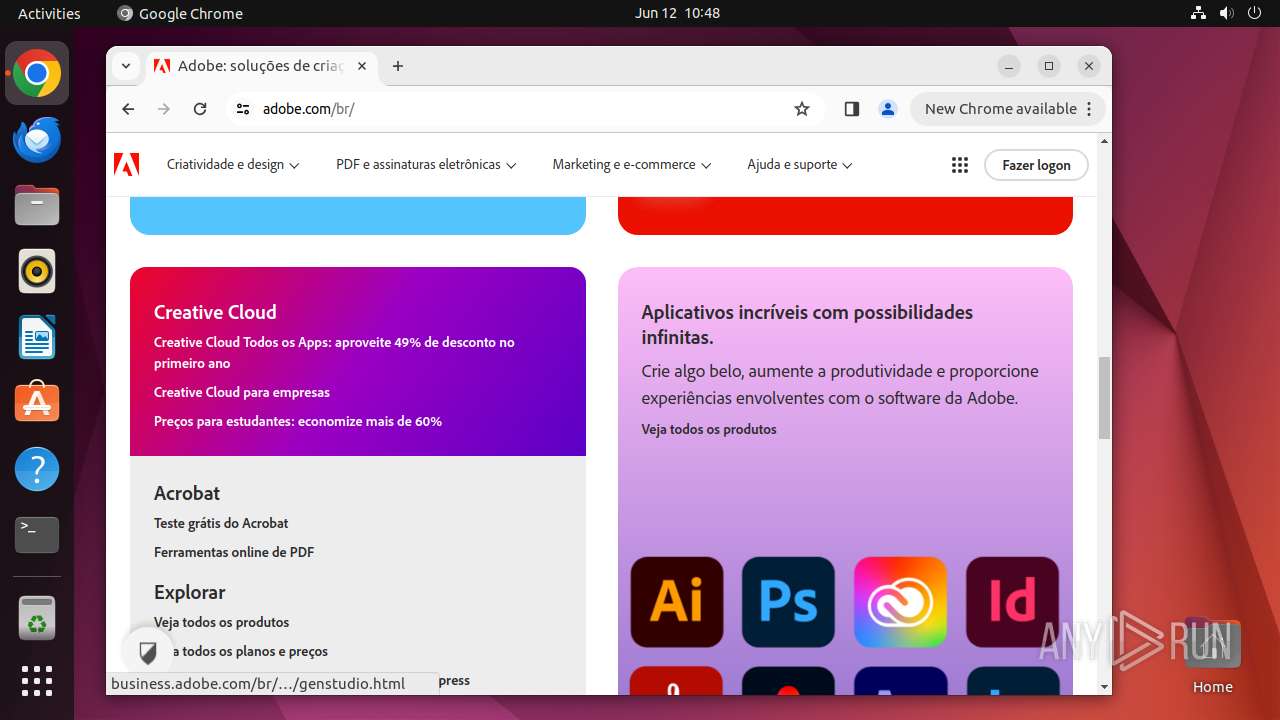Open Preços para estudantes link

pos(298,421)
